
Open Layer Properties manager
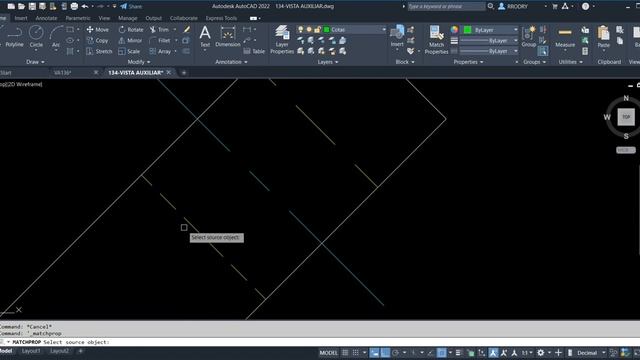pos(282,39)
